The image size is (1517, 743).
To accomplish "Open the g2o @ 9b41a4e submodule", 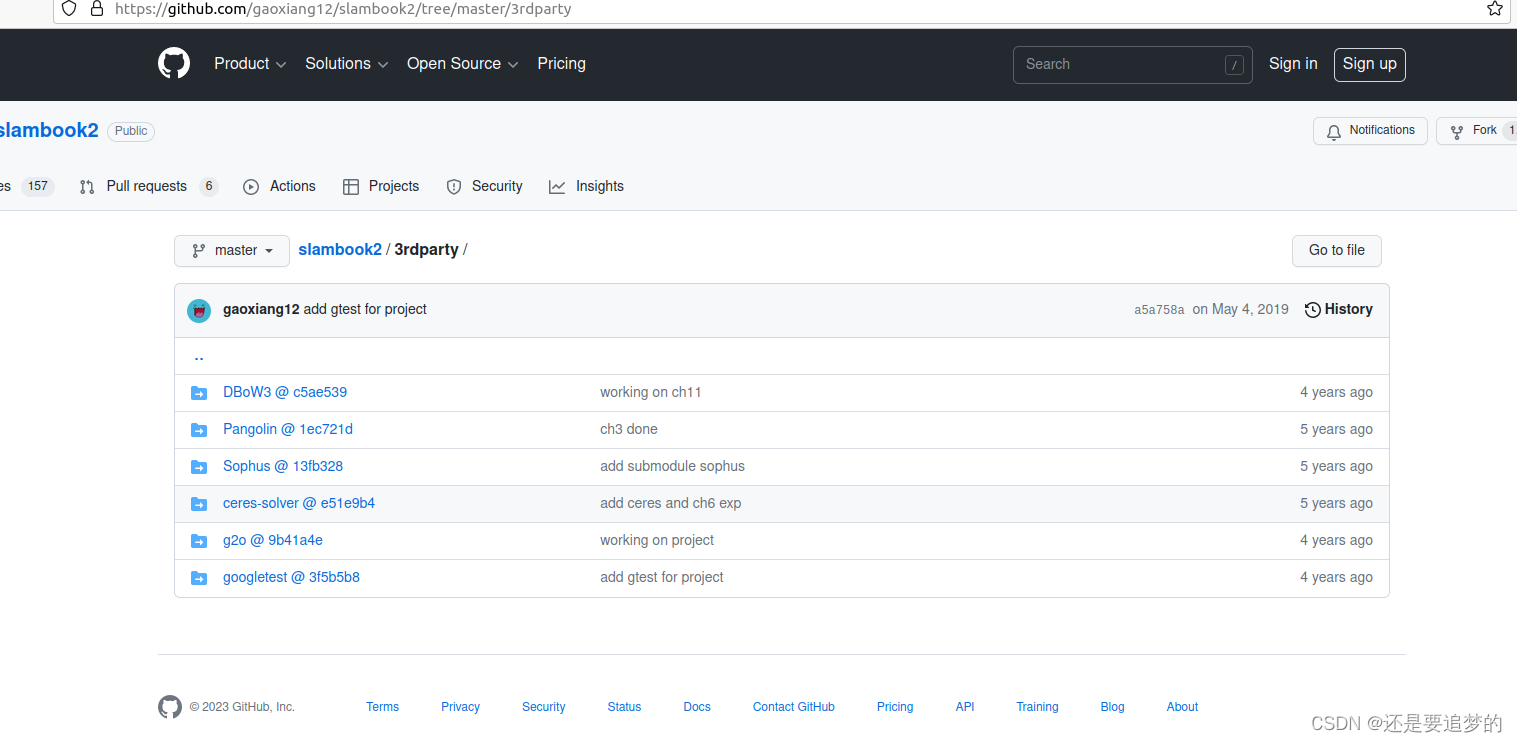I will click(x=273, y=541).
